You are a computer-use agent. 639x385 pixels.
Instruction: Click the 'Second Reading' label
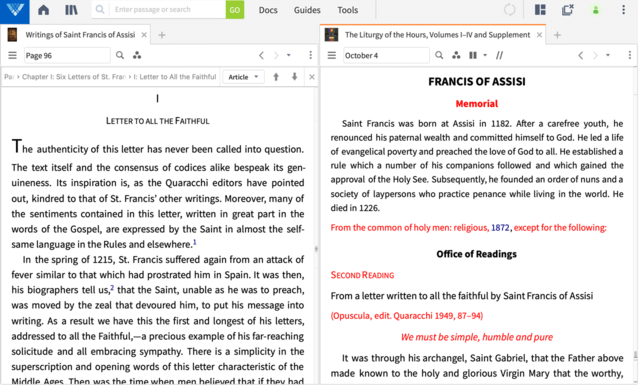[362, 275]
